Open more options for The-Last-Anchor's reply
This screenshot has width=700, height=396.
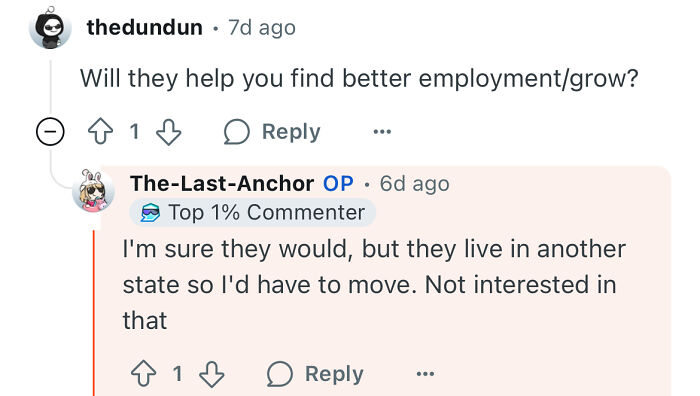tap(425, 374)
